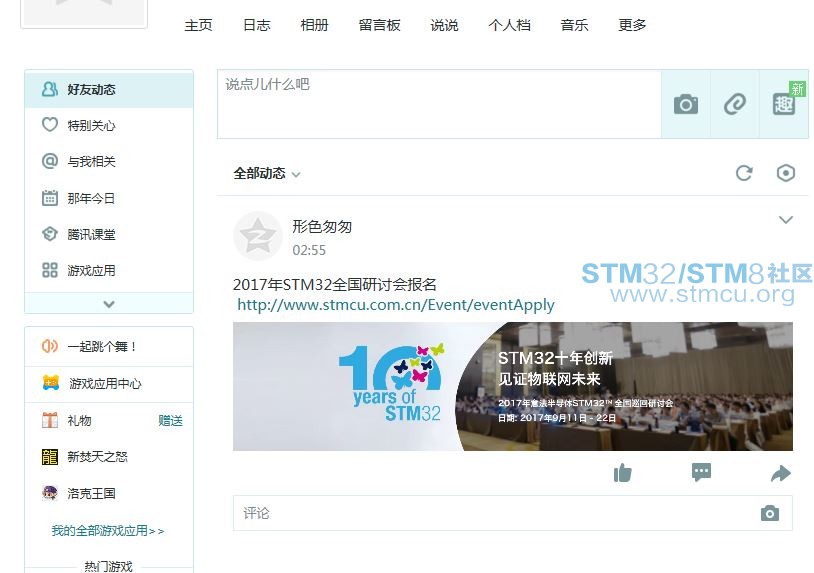Expand the 全部动态 feed filter dropdown
Image resolution: width=814 pixels, height=573 pixels.
coord(267,174)
